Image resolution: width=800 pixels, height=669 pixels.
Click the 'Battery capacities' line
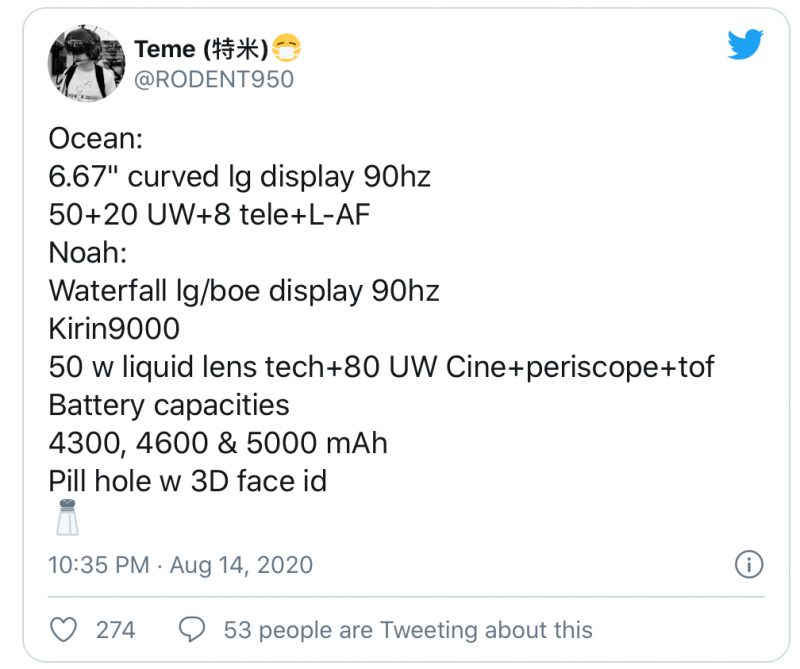coord(169,405)
